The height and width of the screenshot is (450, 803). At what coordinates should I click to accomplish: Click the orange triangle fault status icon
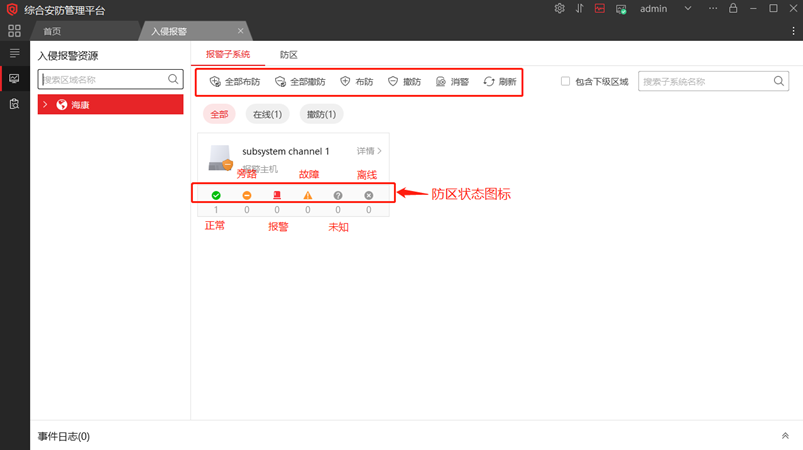pos(308,195)
